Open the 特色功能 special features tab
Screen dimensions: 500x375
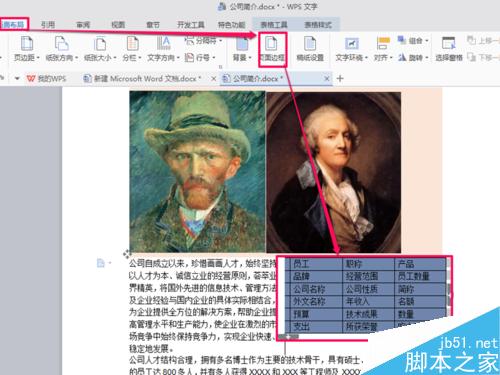(x=231, y=25)
